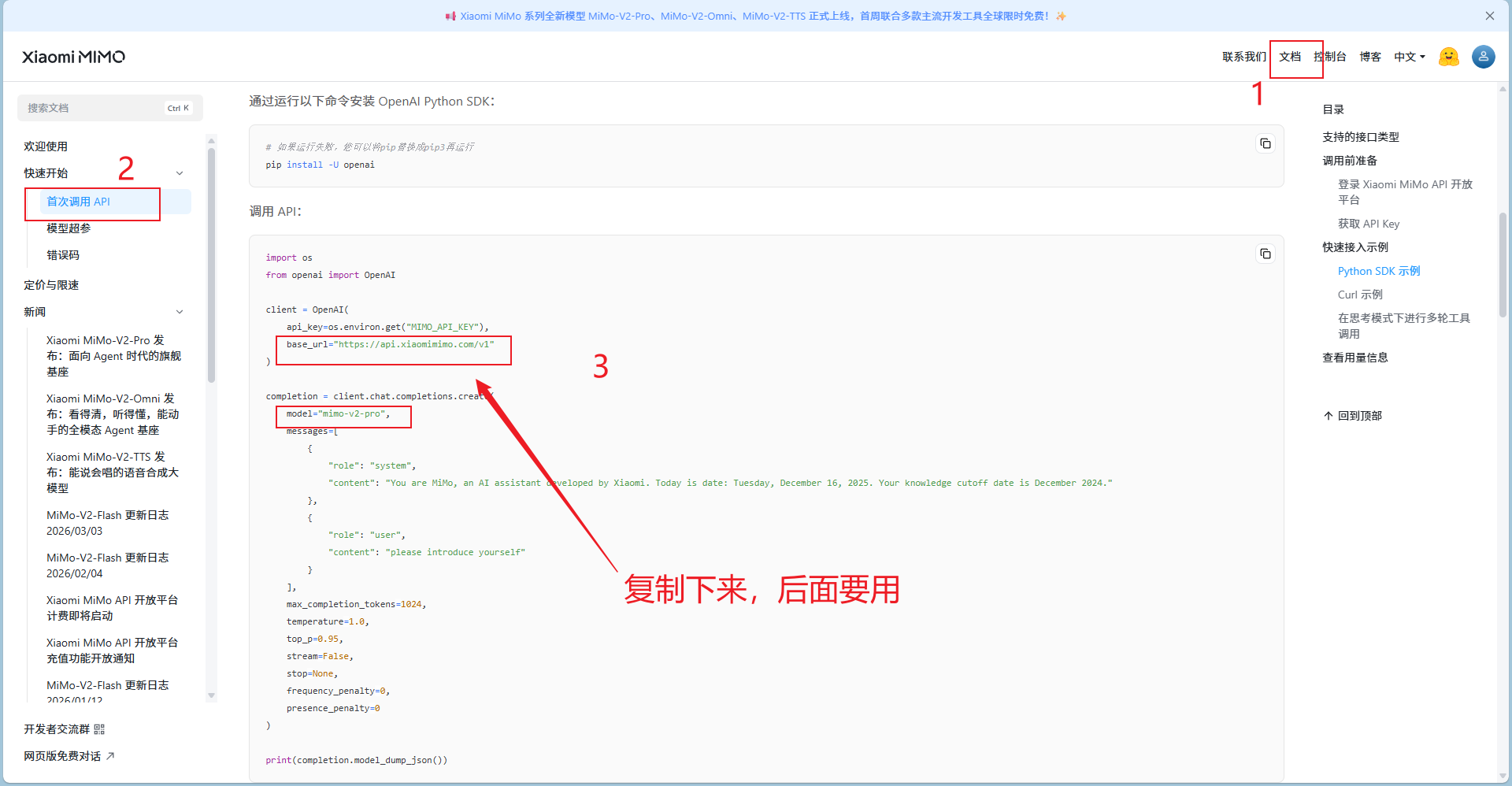Focus the 搜索文档 search field
1512x786 pixels.
point(110,108)
